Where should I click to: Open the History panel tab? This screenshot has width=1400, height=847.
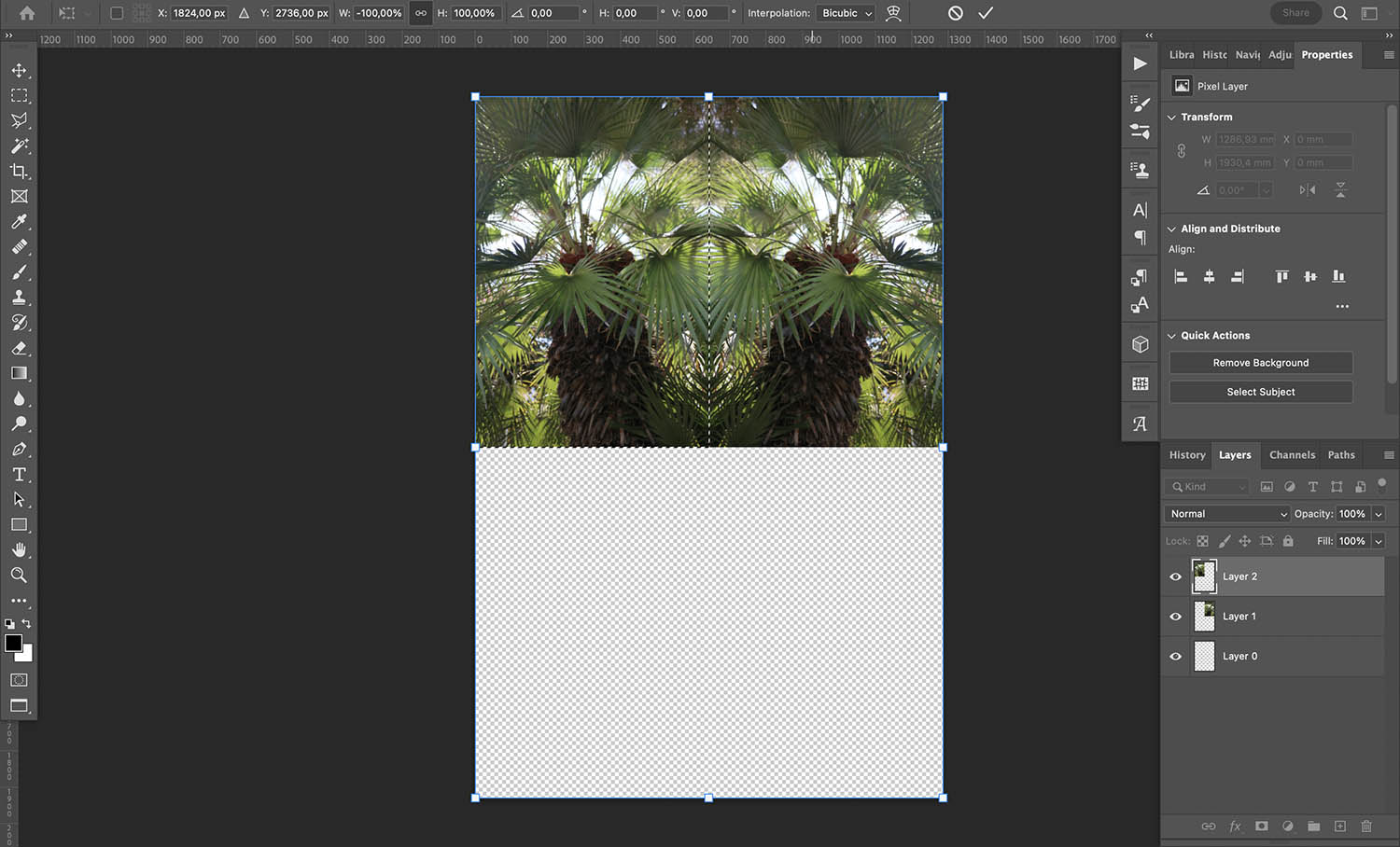click(x=1185, y=454)
